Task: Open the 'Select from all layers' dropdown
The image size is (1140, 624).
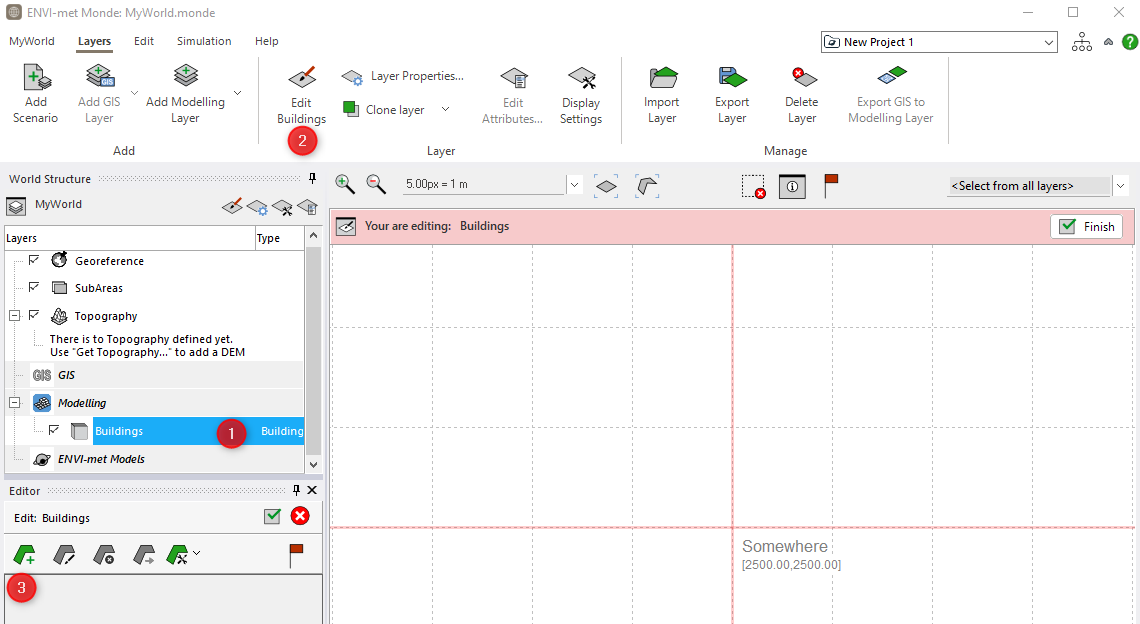Action: pyautogui.click(x=1120, y=186)
